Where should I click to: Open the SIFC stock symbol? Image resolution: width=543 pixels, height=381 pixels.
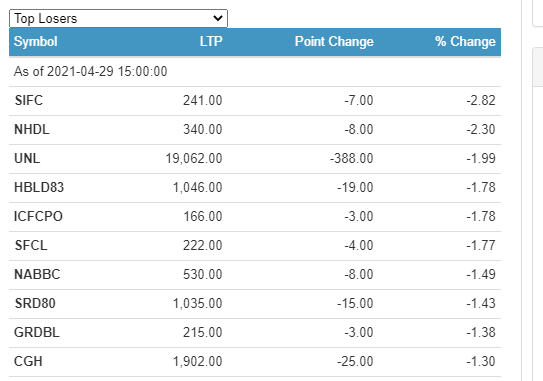point(29,100)
